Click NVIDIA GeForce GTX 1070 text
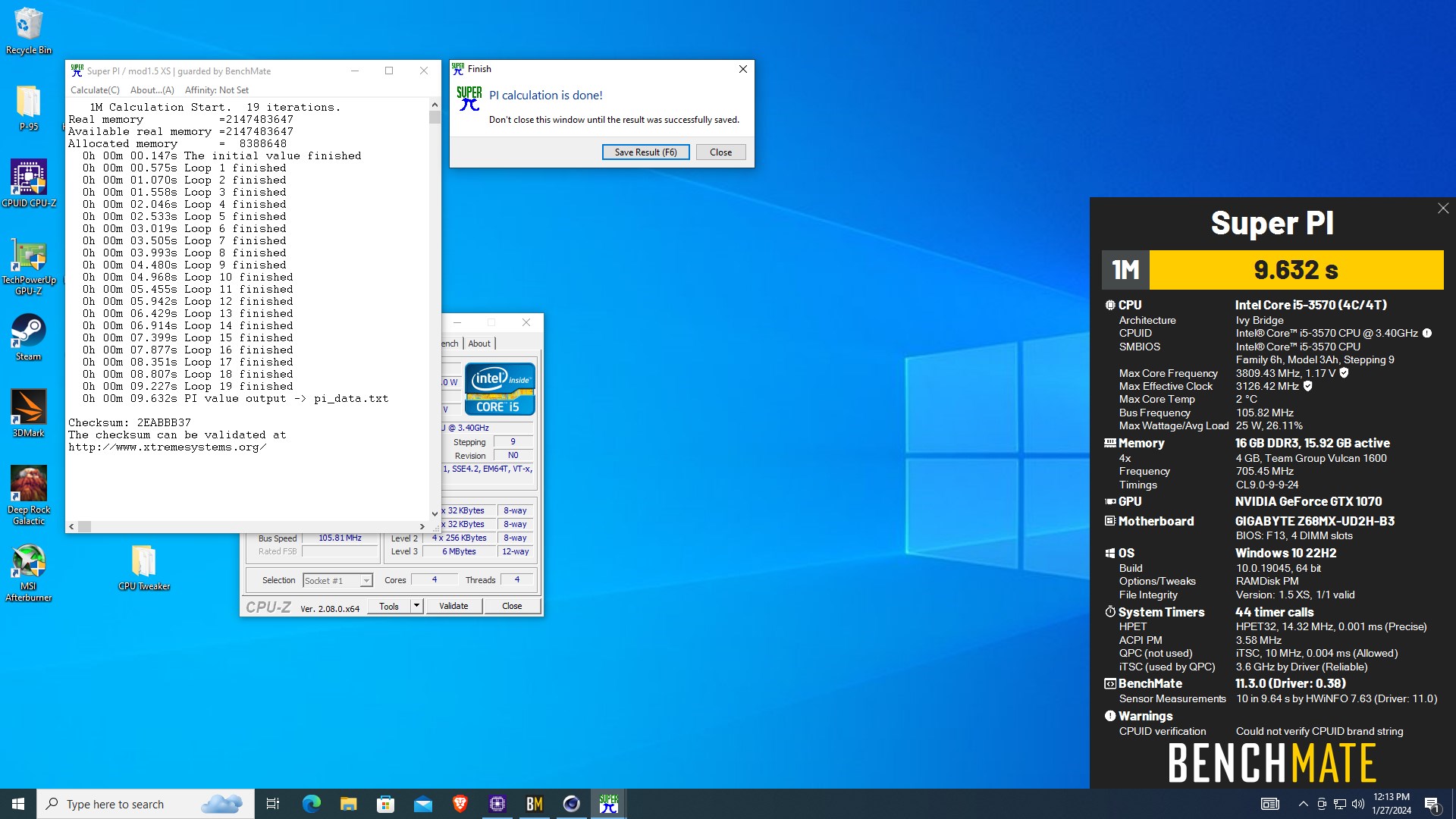The image size is (1456, 819). point(1308,502)
